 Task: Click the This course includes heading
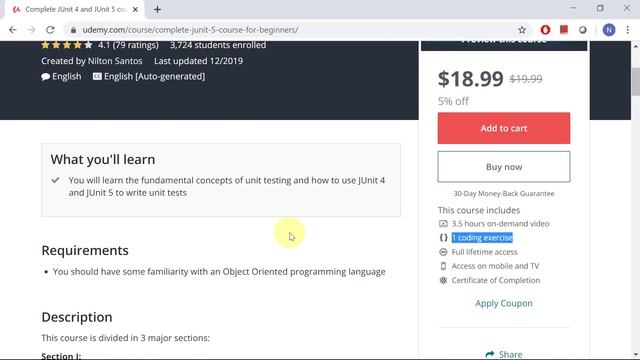coord(479,210)
